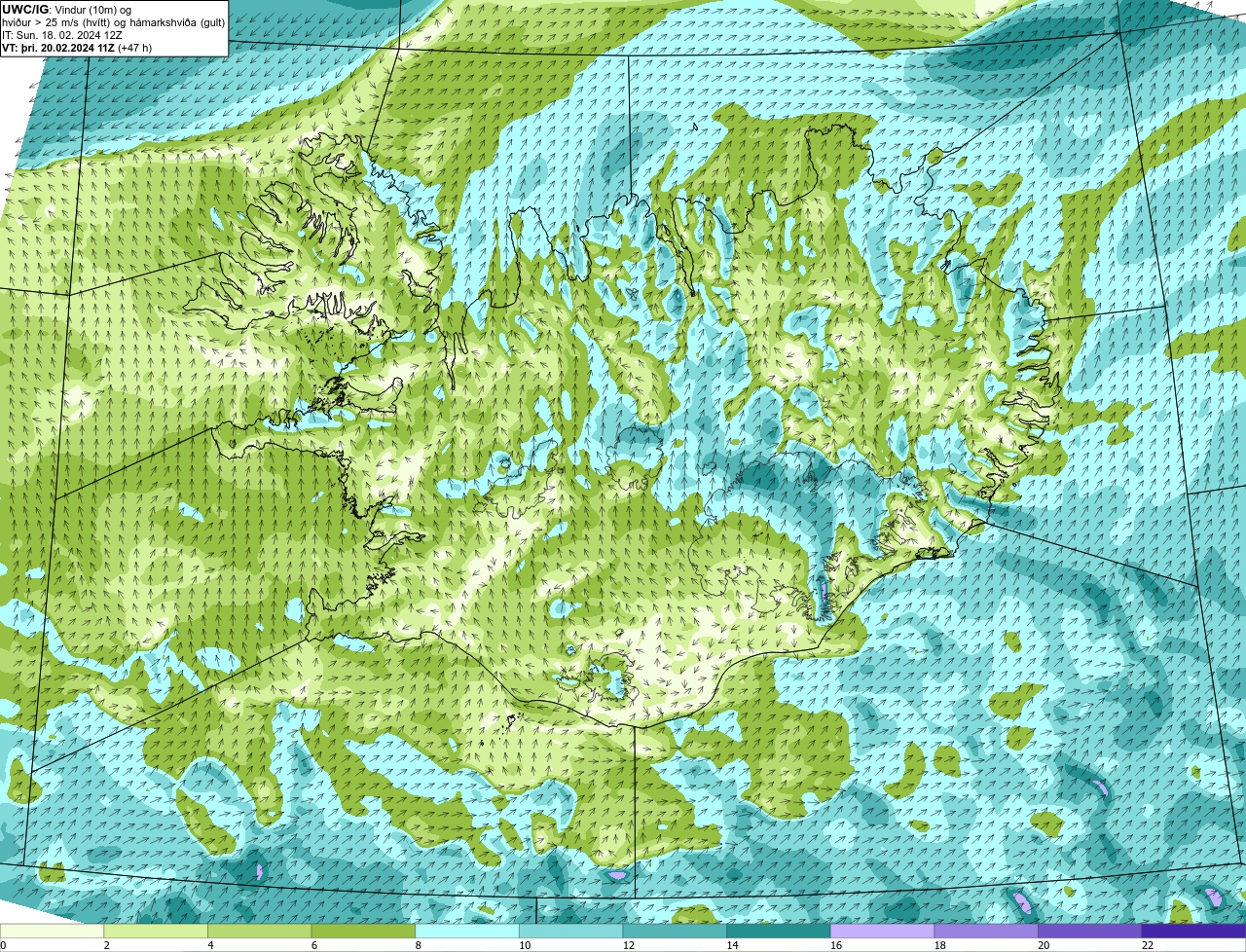Select the blue-violet 20–22 legend swatch
This screenshot has width=1246, height=952.
(x=1090, y=932)
